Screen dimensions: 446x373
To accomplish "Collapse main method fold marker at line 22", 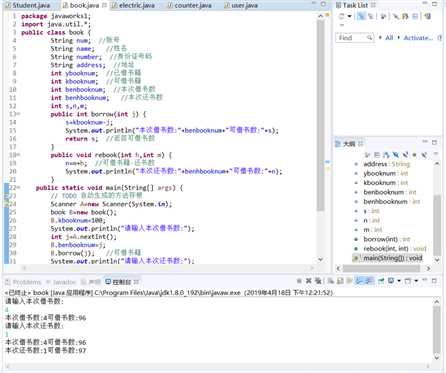I will click(19, 188).
